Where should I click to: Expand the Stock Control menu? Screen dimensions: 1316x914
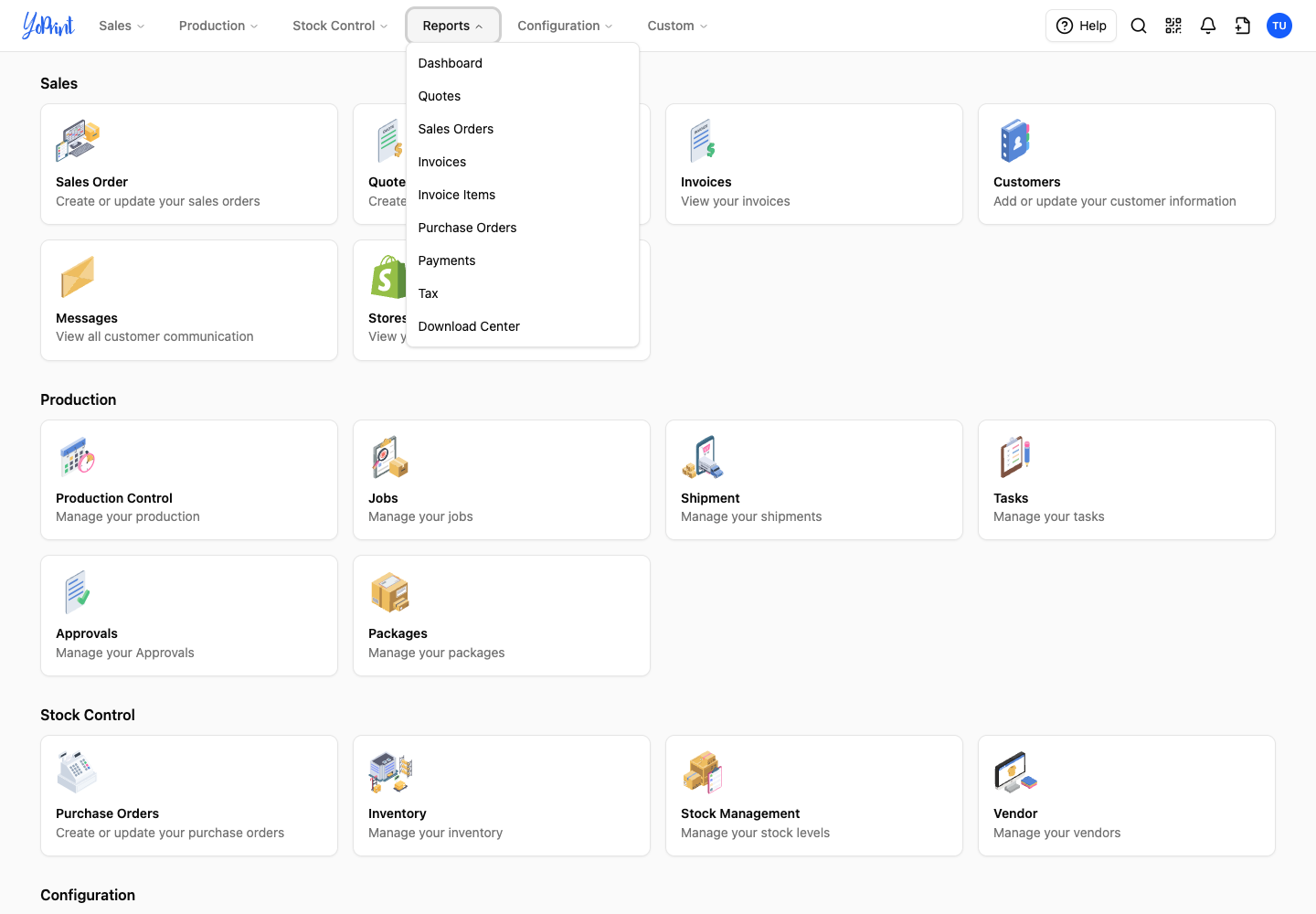tap(340, 26)
